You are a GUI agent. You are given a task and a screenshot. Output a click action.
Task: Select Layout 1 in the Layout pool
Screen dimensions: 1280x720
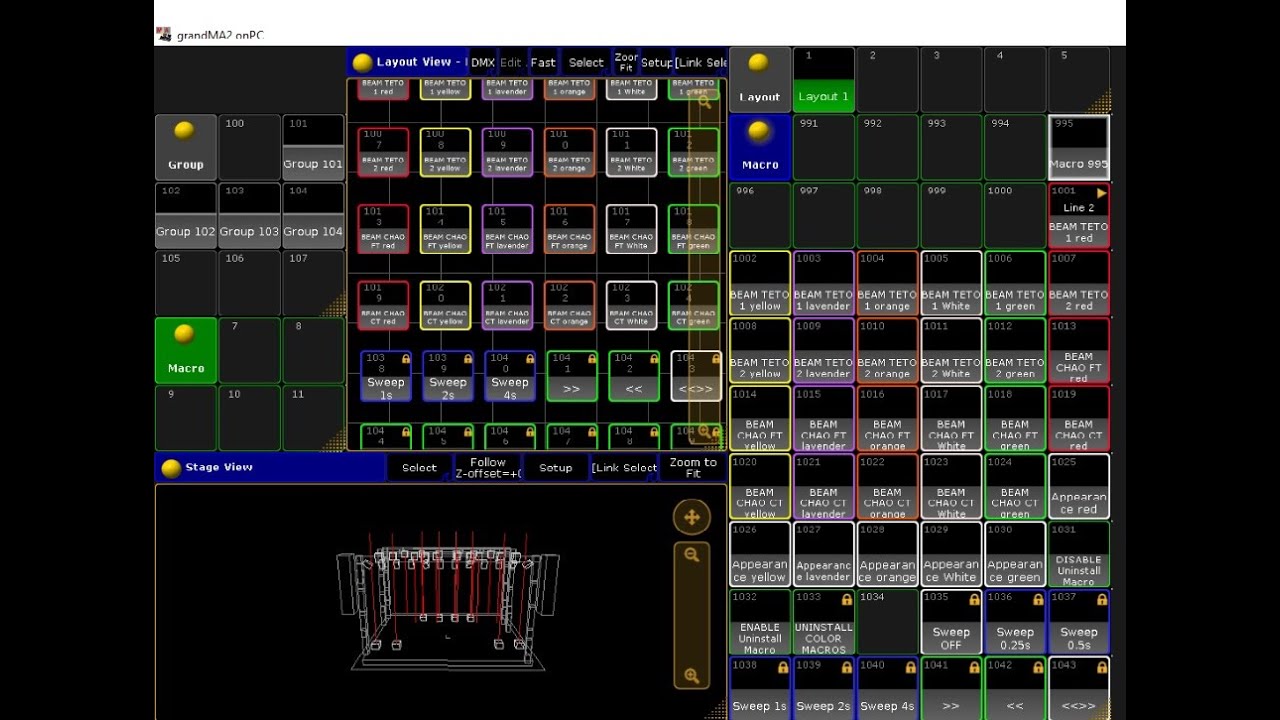click(824, 79)
